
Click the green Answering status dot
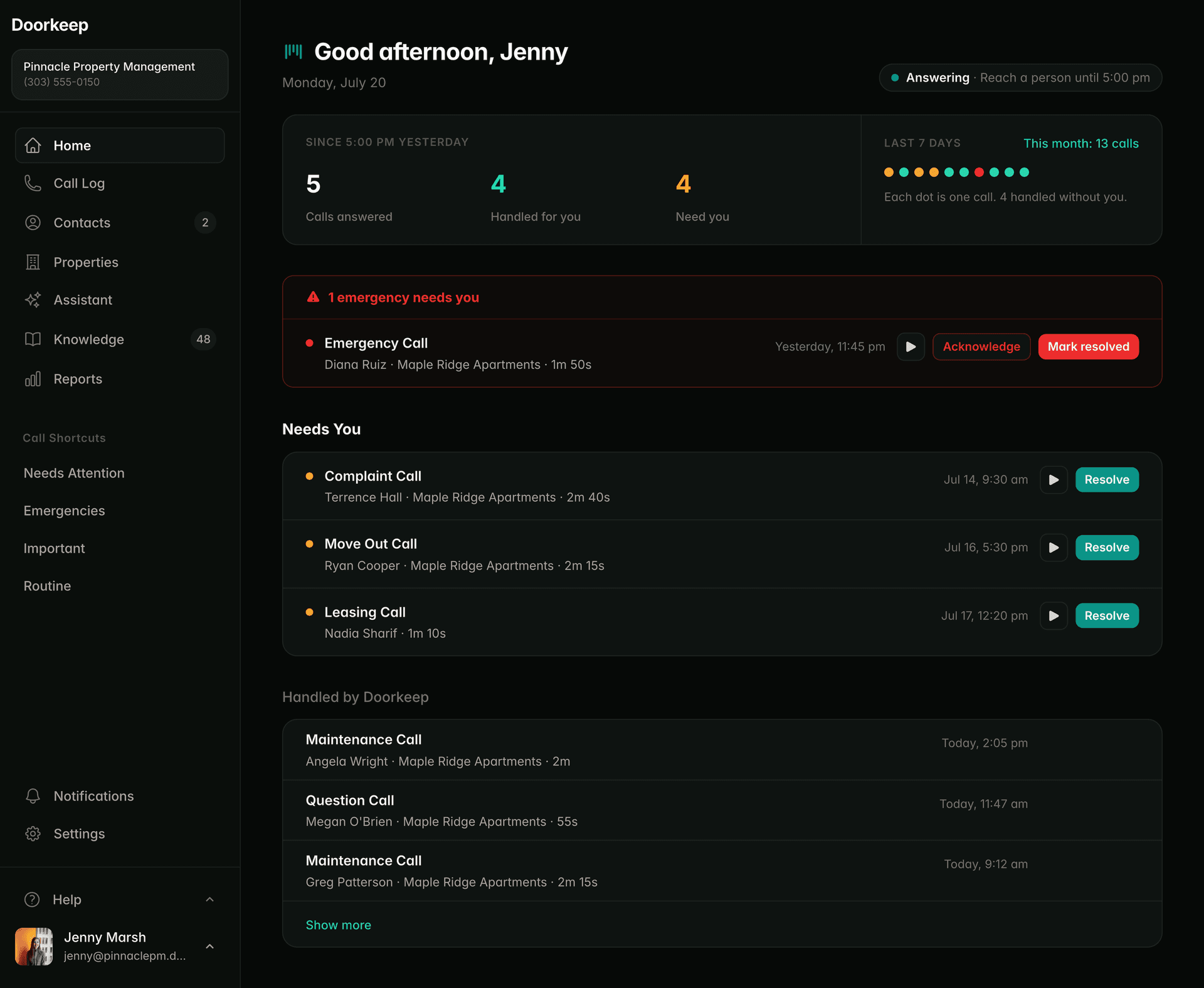895,78
